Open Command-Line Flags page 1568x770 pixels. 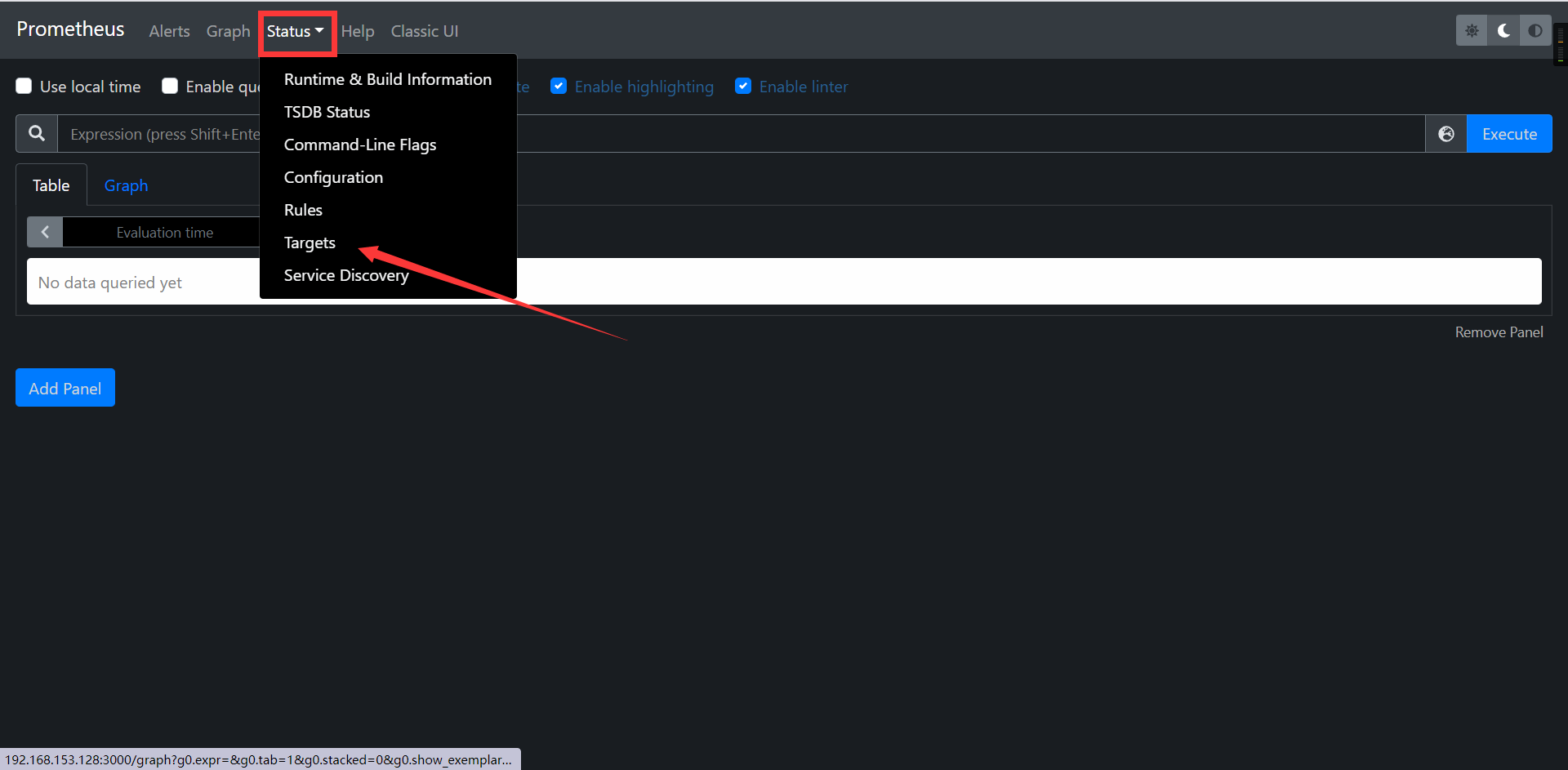[x=388, y=145]
